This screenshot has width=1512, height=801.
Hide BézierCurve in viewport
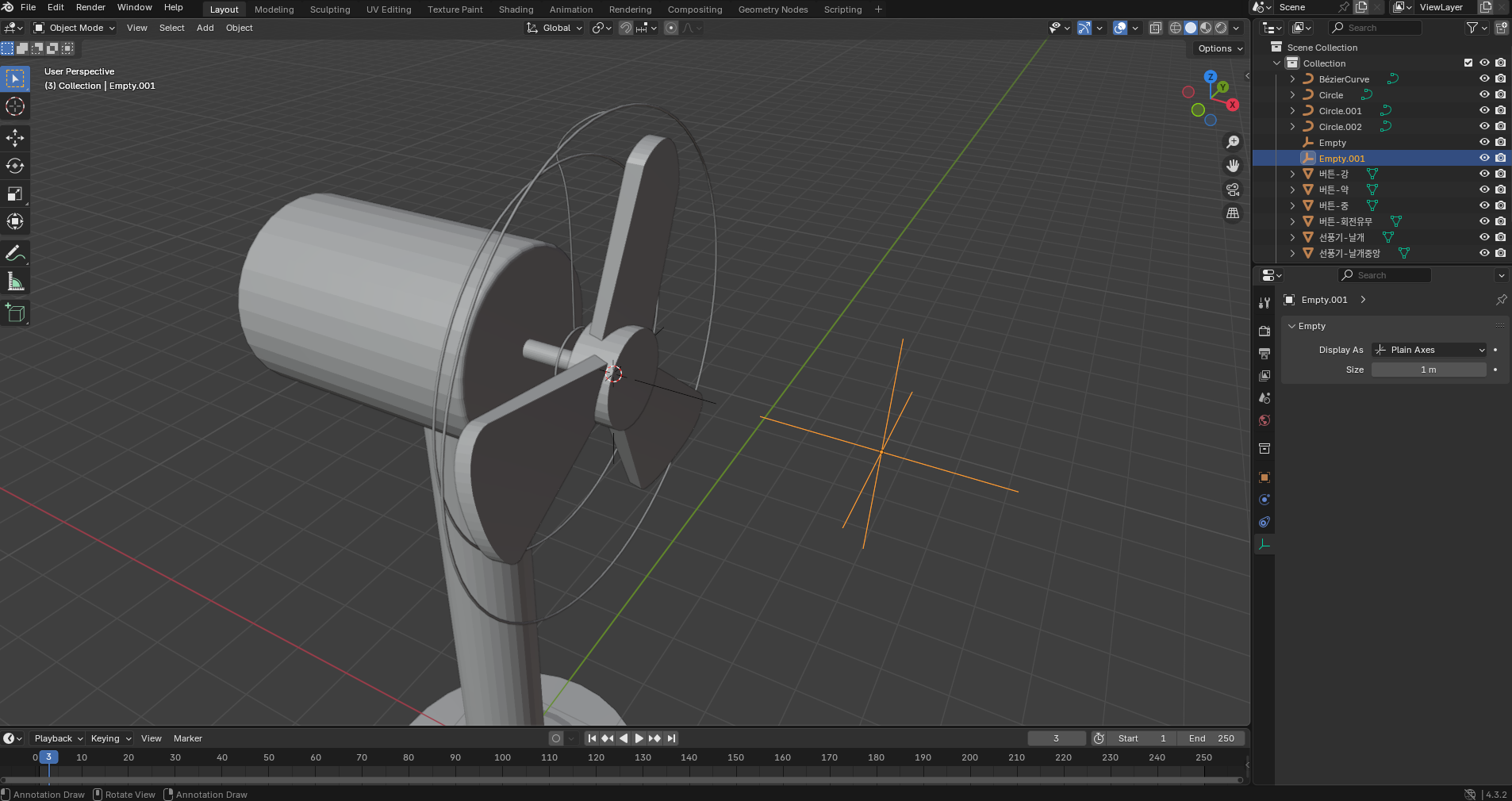pos(1484,79)
